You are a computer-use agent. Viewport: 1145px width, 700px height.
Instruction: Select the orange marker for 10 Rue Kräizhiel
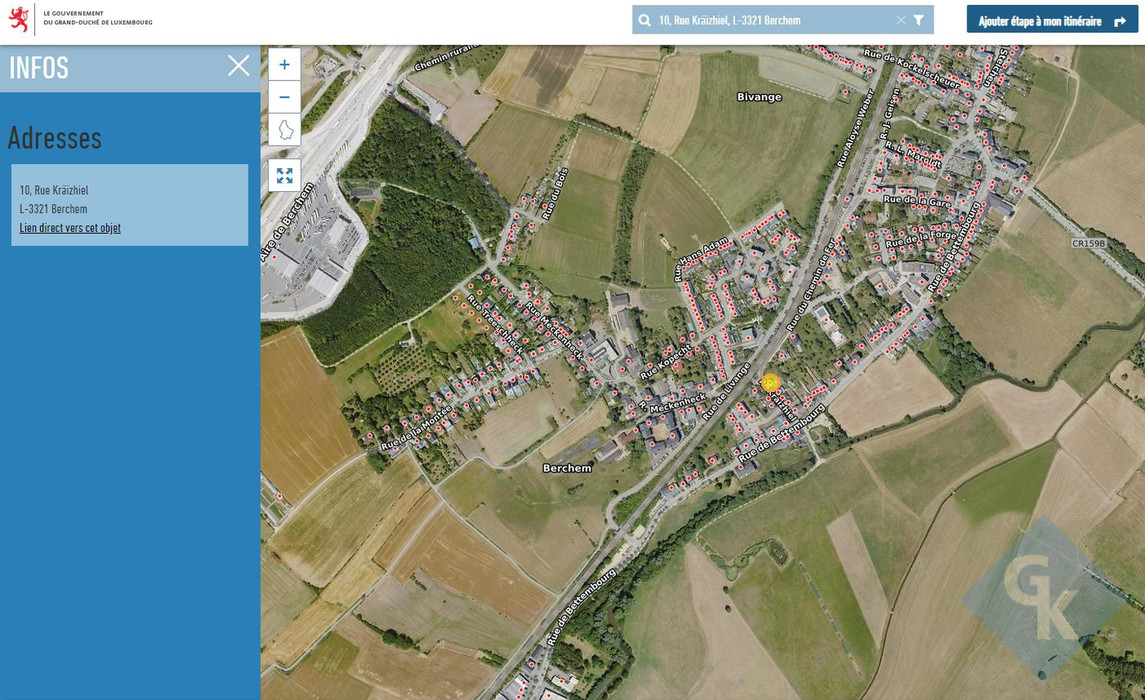771,383
